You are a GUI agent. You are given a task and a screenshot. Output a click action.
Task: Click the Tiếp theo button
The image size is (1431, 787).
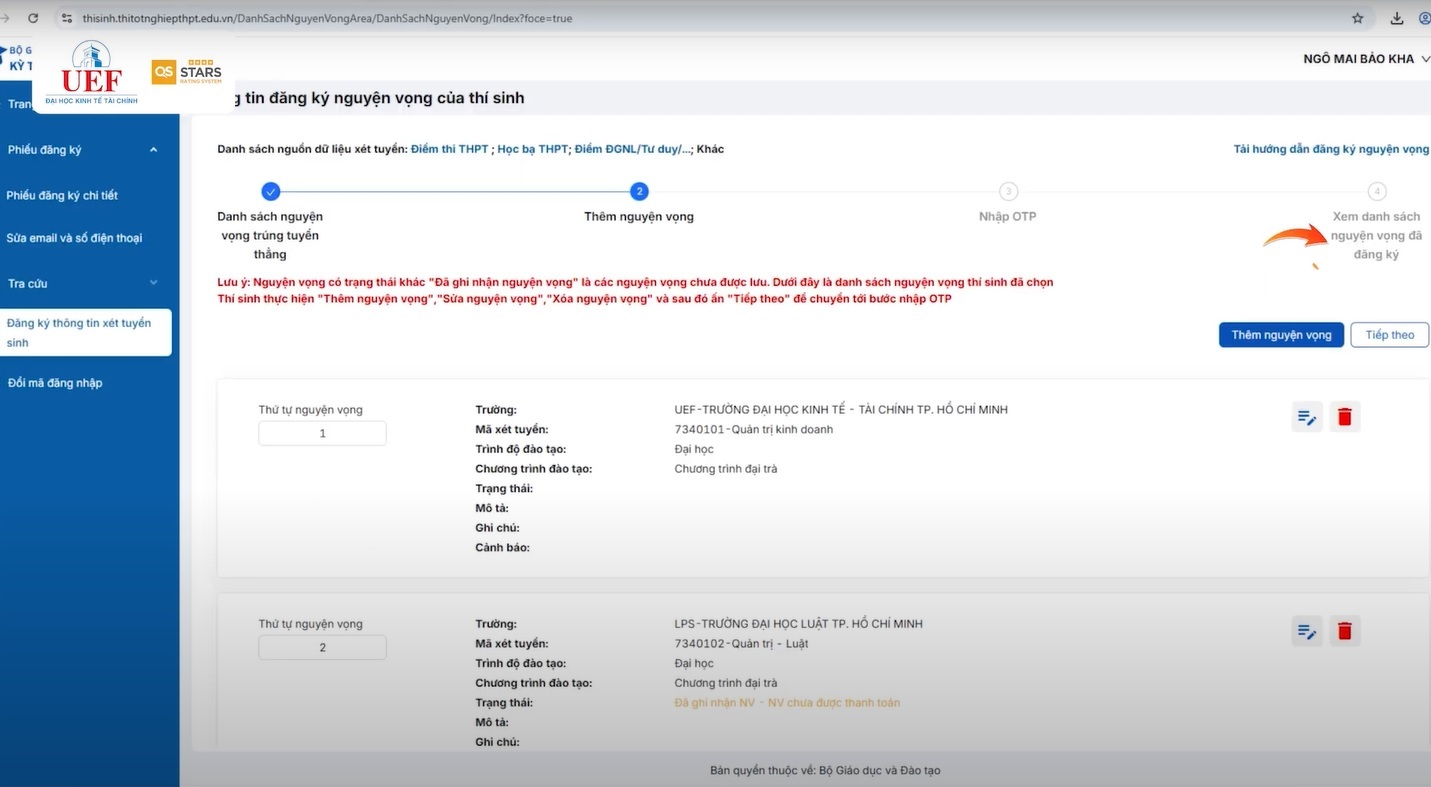(1389, 335)
